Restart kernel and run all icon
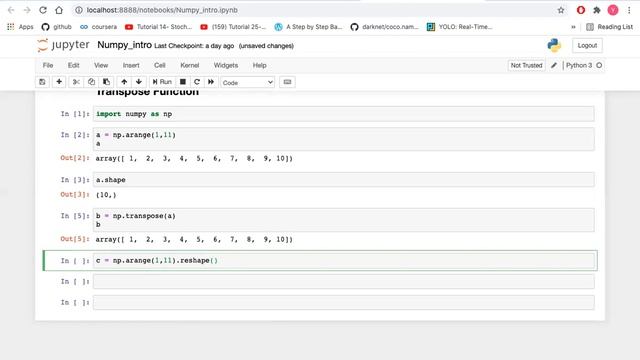 tap(211, 82)
